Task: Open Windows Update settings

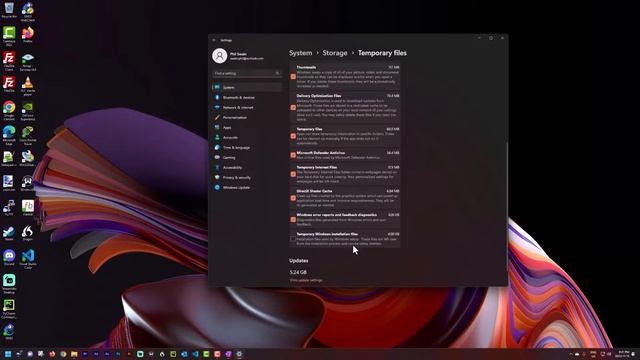Action: coord(247,187)
